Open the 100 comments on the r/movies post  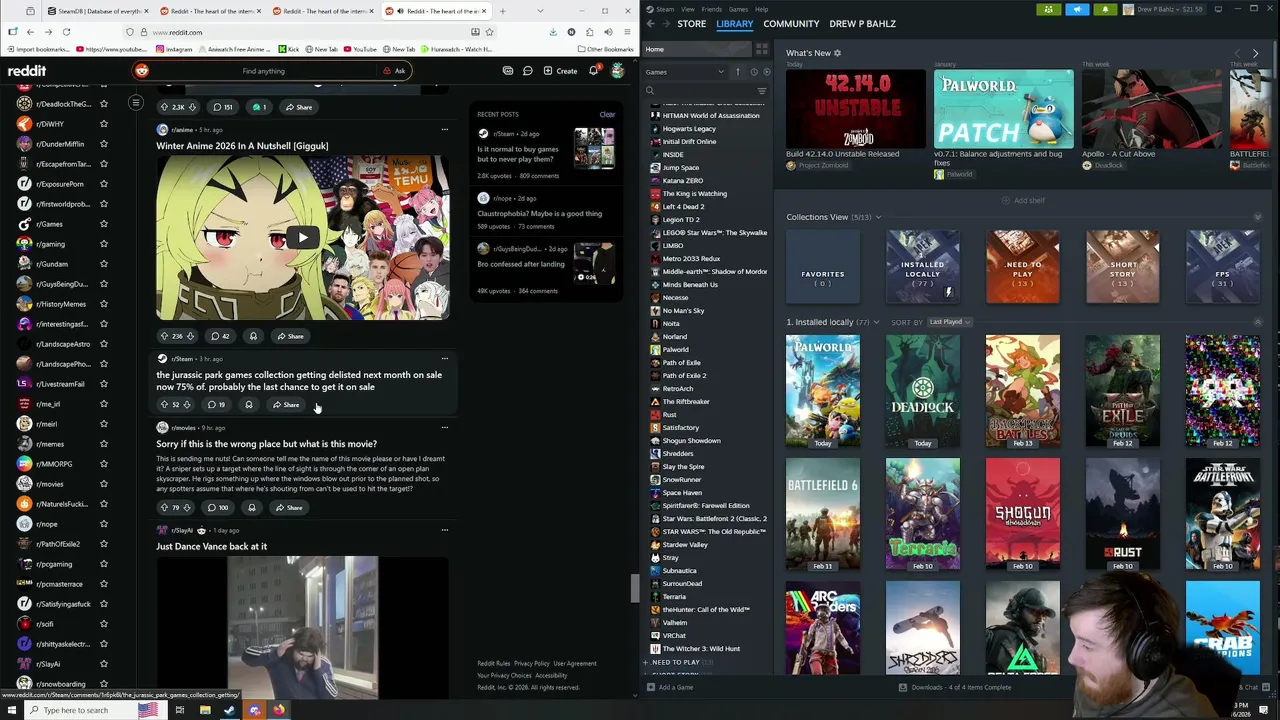(x=217, y=508)
